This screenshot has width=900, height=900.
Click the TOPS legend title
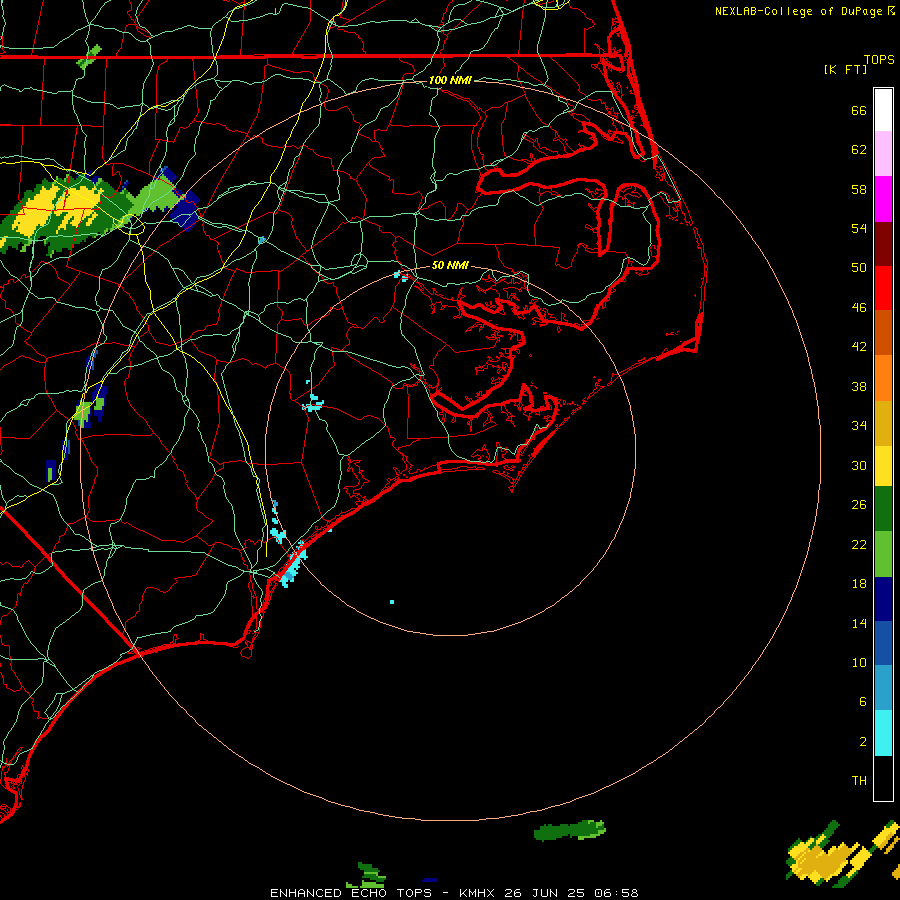pyautogui.click(x=879, y=60)
